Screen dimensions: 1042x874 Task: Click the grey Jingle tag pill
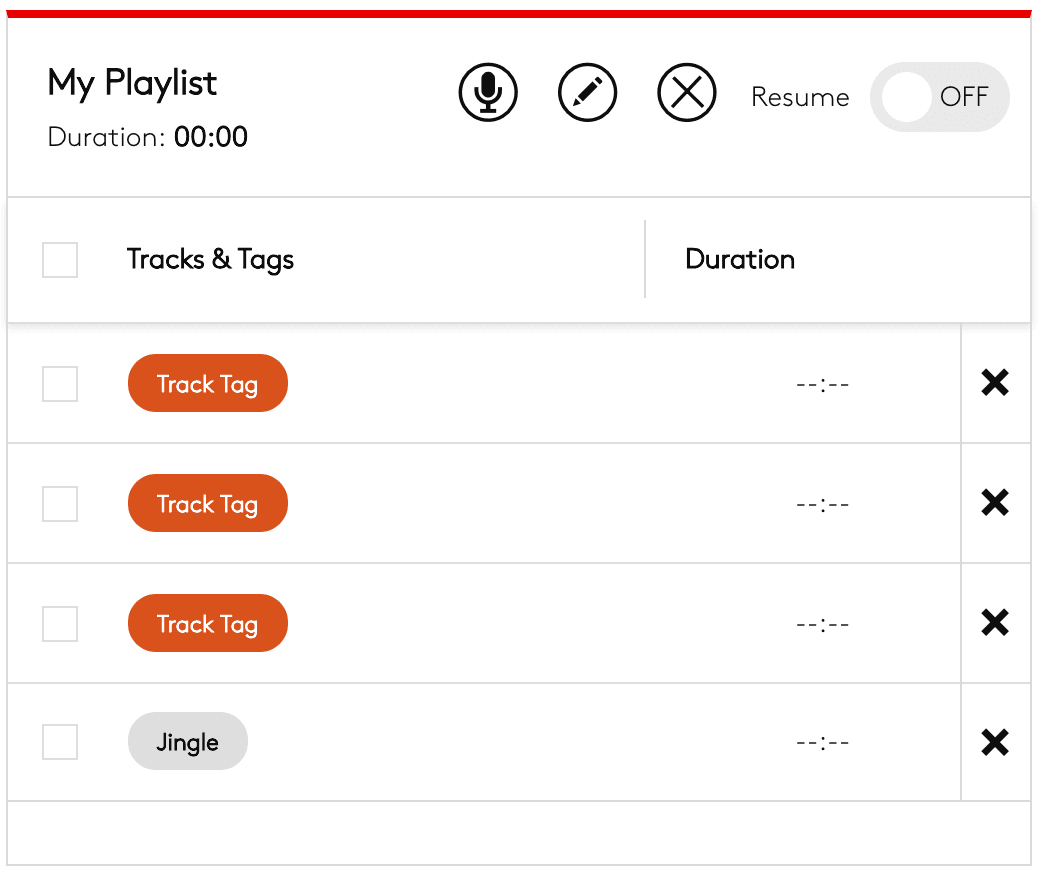[x=187, y=742]
